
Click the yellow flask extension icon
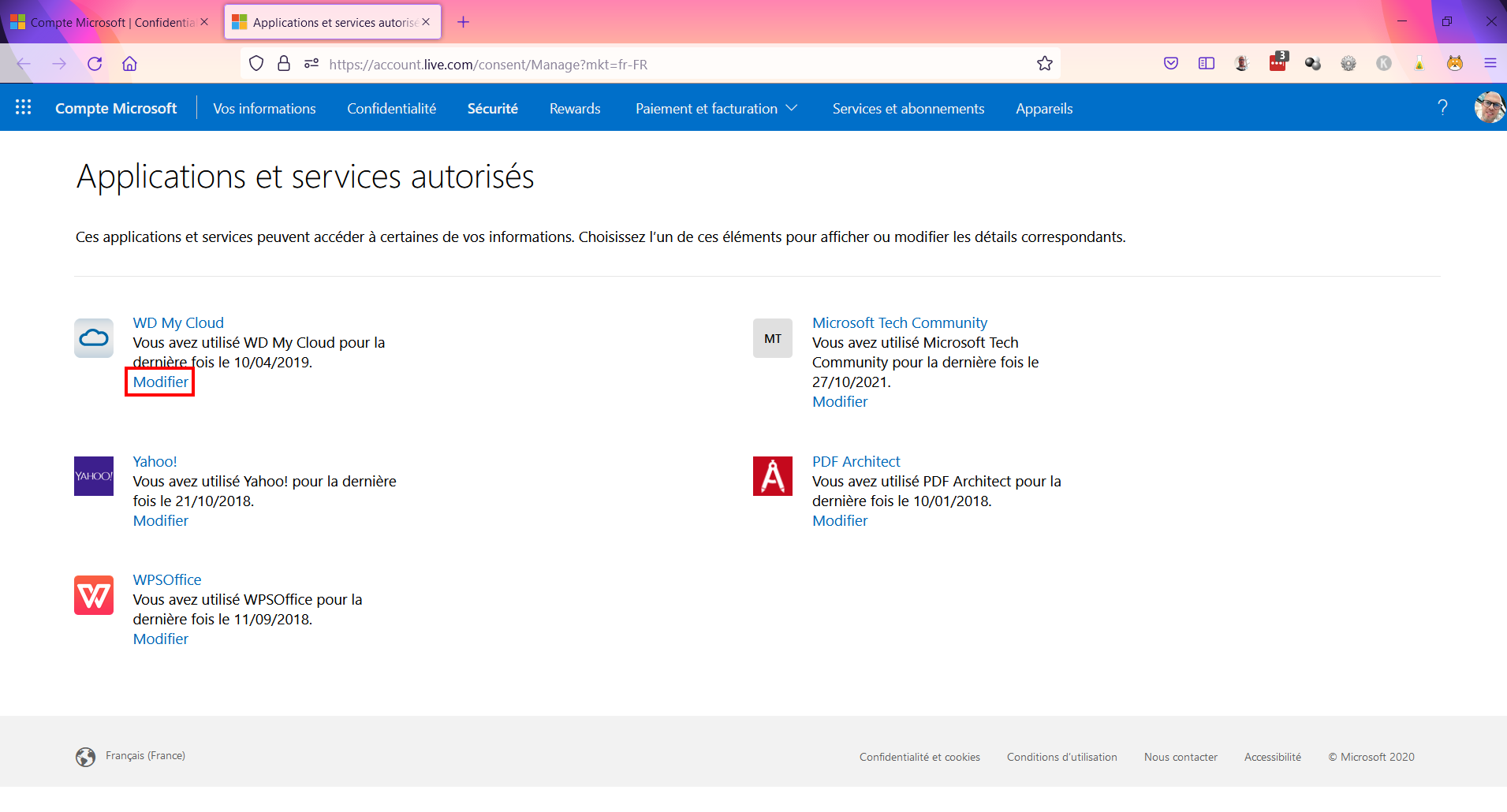pyautogui.click(x=1419, y=64)
